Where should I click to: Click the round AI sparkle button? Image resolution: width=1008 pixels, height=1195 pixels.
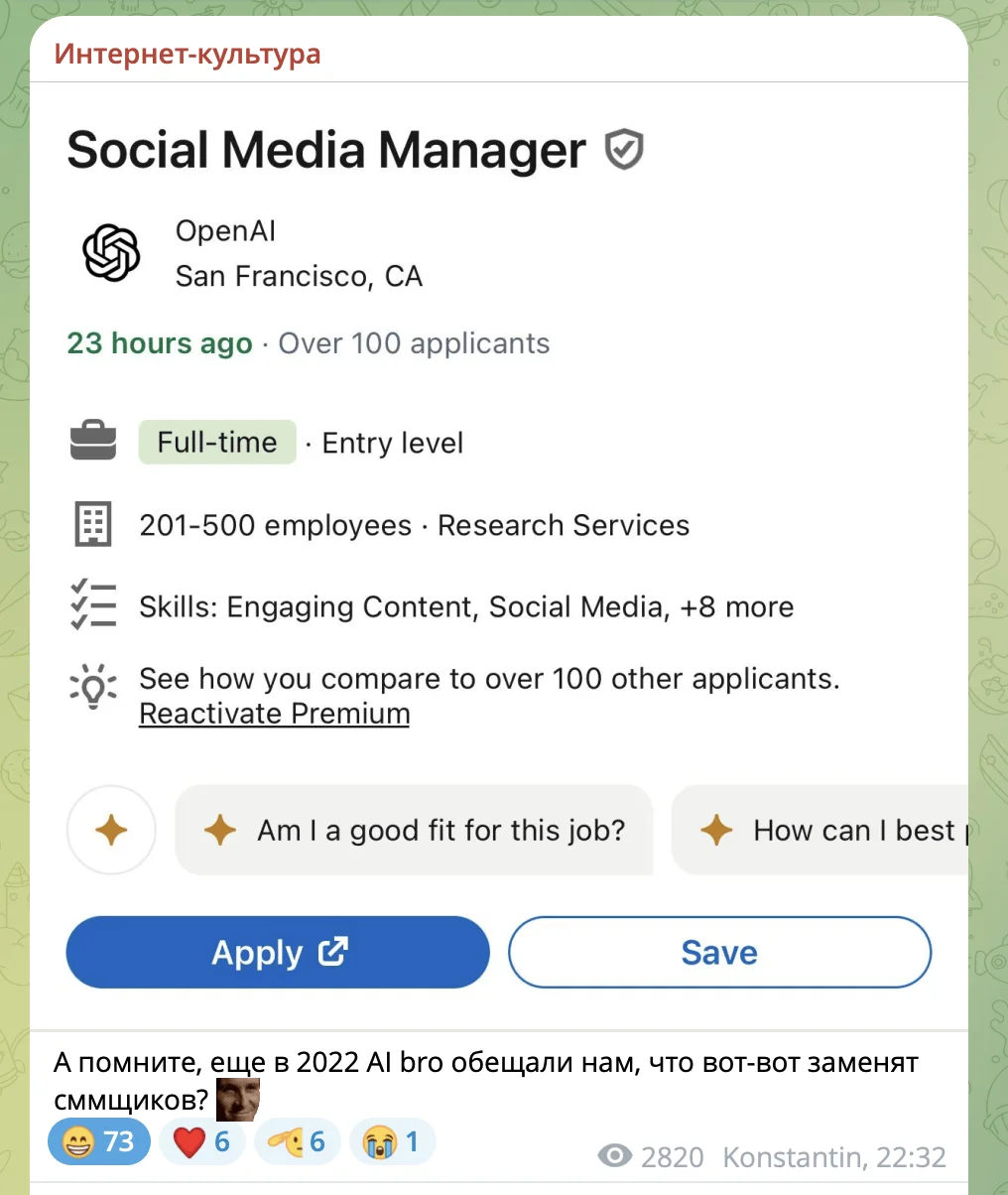(x=111, y=830)
